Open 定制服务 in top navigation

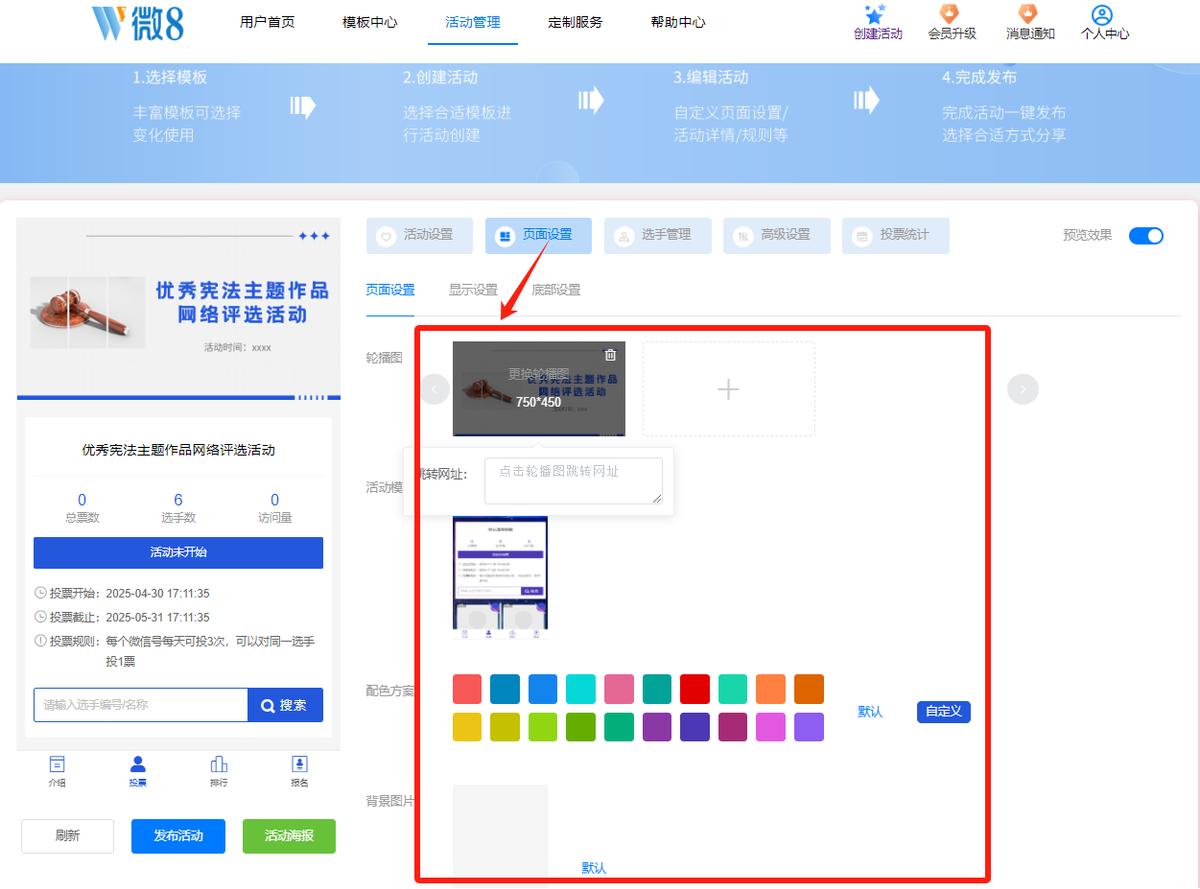click(x=576, y=22)
